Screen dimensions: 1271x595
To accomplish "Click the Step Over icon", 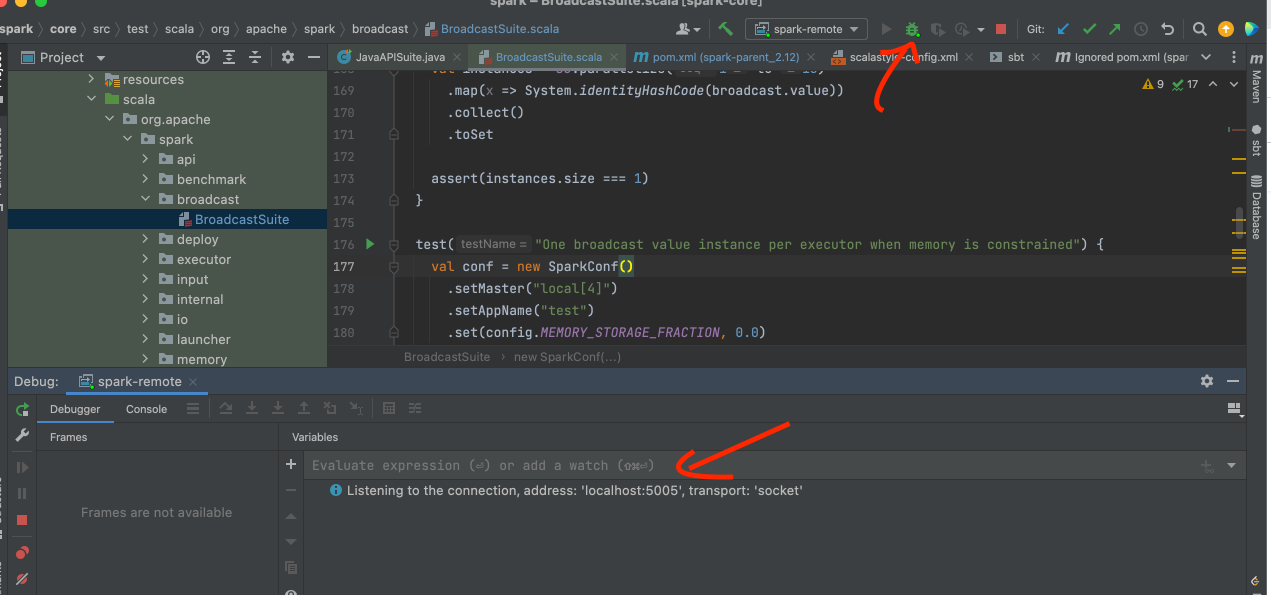I will [x=226, y=409].
